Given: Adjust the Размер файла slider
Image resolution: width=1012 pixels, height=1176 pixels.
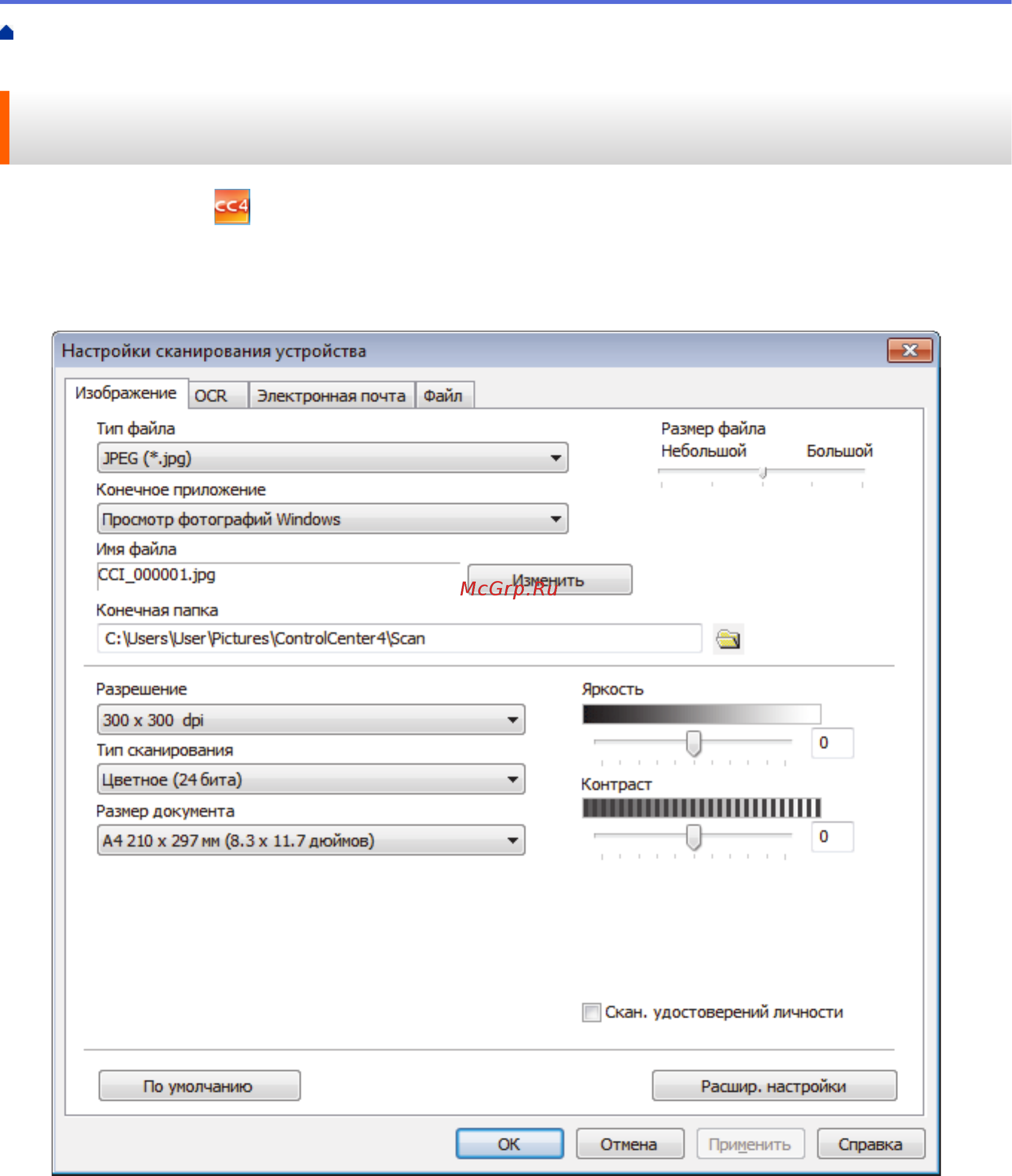Looking at the screenshot, I should 763,472.
